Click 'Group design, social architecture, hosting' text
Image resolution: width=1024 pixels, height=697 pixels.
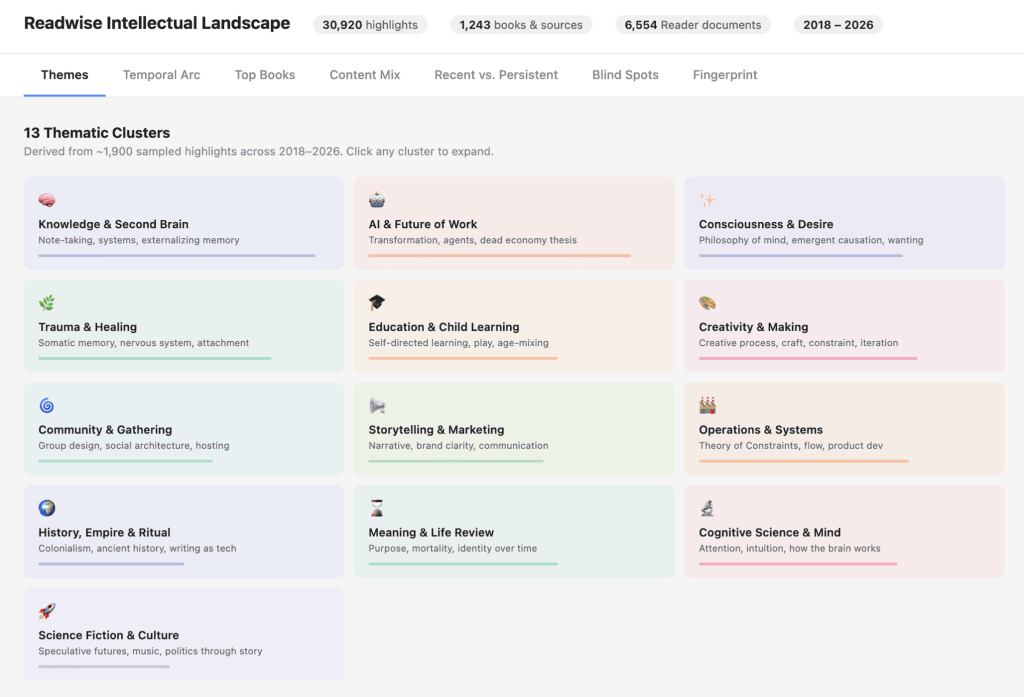(x=133, y=446)
